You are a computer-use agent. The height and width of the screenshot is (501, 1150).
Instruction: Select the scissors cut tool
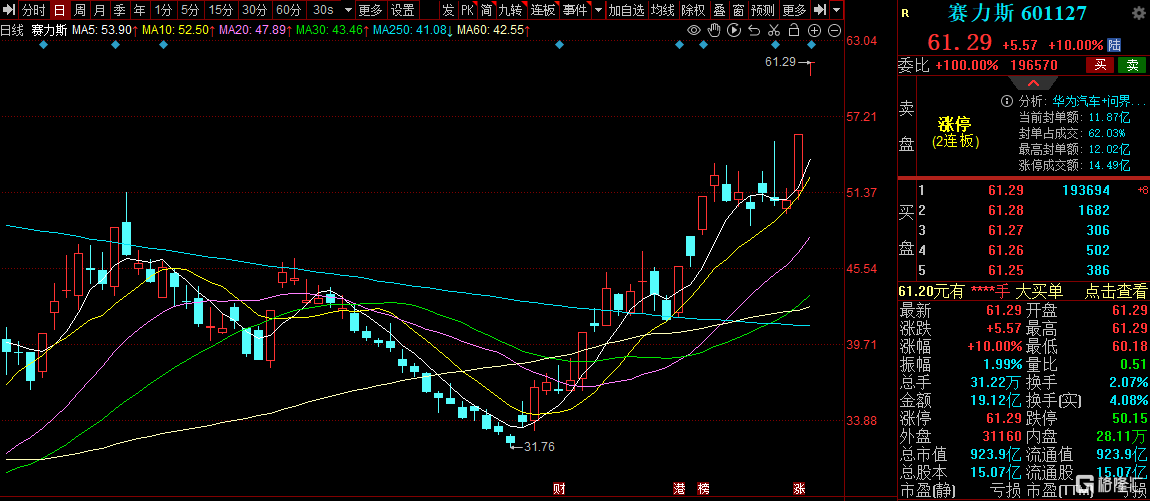coord(774,30)
